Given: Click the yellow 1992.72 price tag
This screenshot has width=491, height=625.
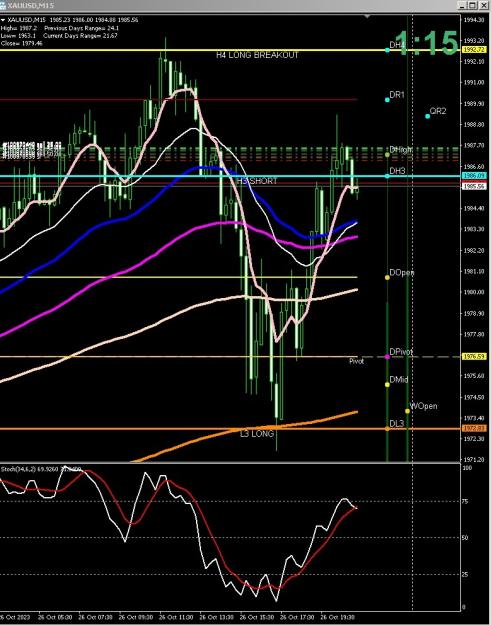Looking at the screenshot, I should point(473,50).
